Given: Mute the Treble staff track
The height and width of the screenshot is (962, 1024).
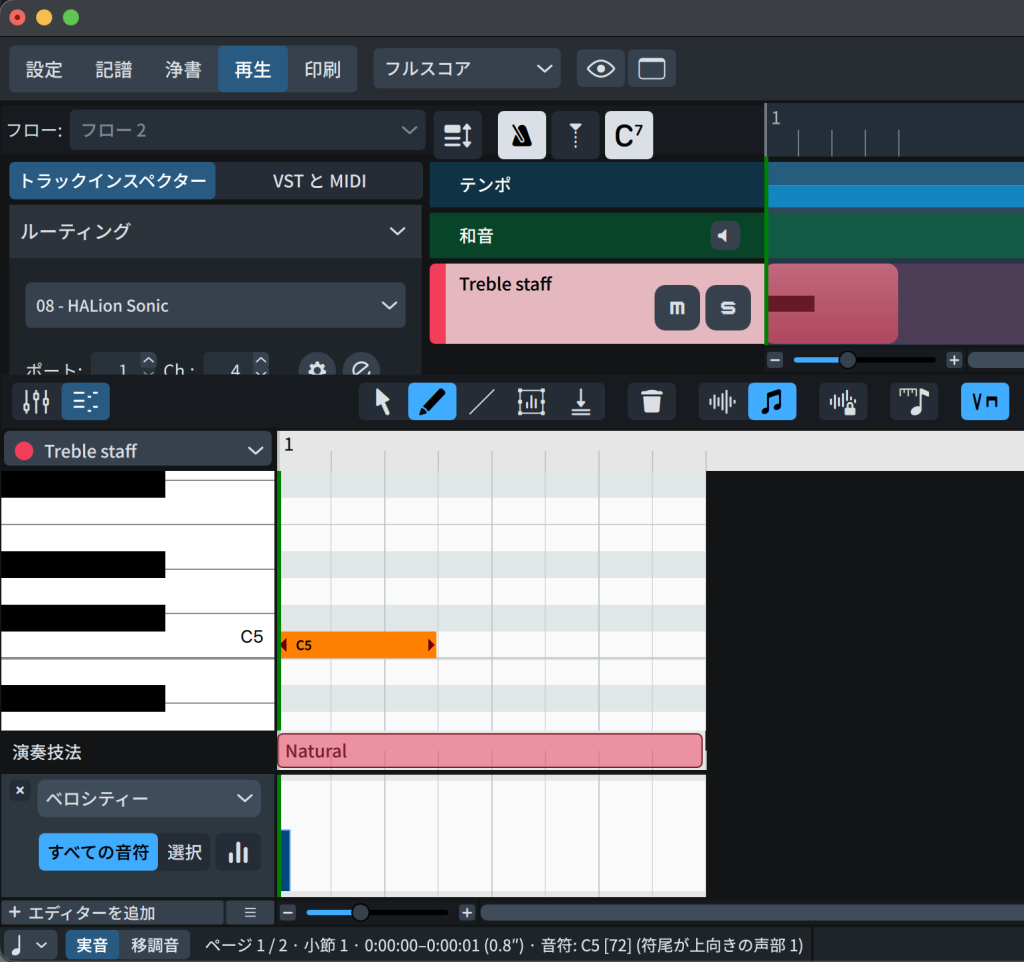Looking at the screenshot, I should click(677, 309).
